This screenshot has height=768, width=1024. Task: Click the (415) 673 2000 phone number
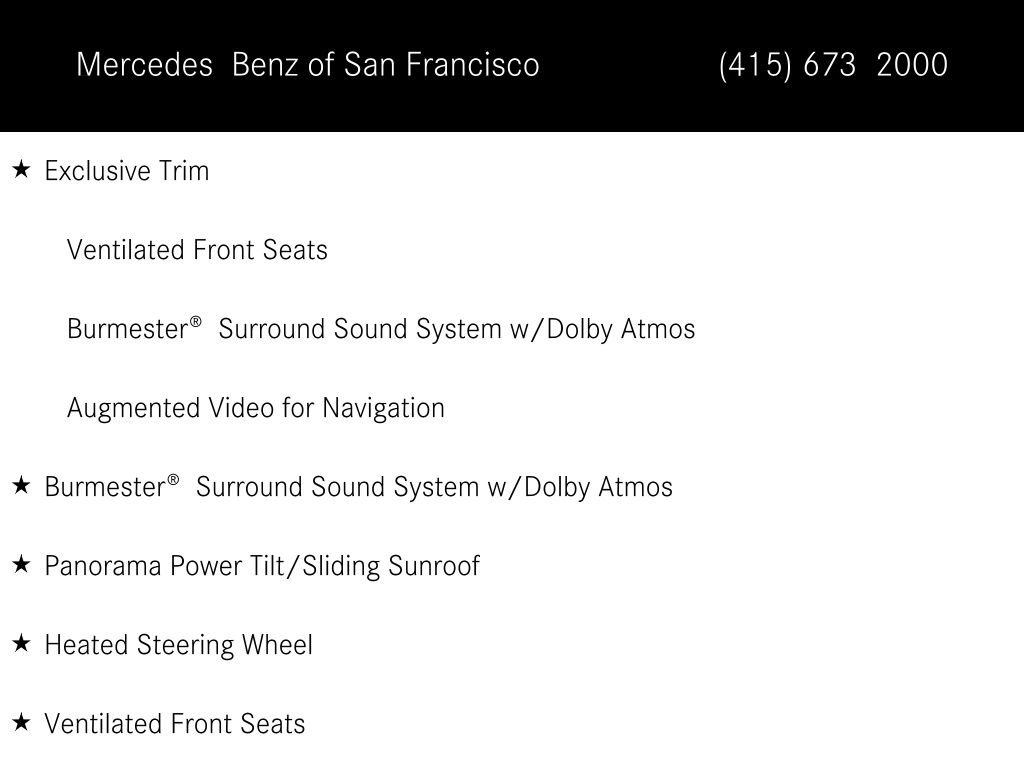pyautogui.click(x=833, y=65)
